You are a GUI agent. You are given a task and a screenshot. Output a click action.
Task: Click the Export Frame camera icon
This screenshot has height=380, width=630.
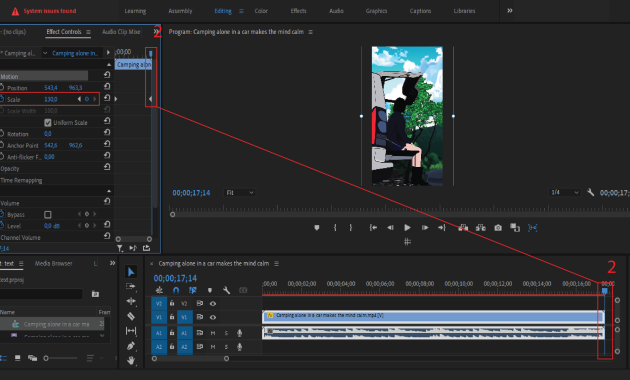pos(498,228)
